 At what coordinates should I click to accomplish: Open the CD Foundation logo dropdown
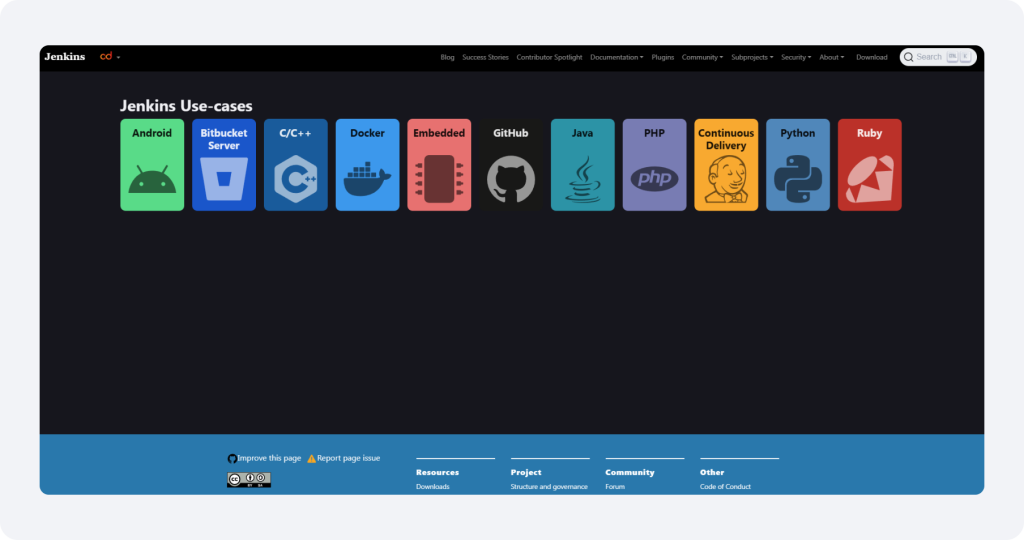(x=110, y=57)
